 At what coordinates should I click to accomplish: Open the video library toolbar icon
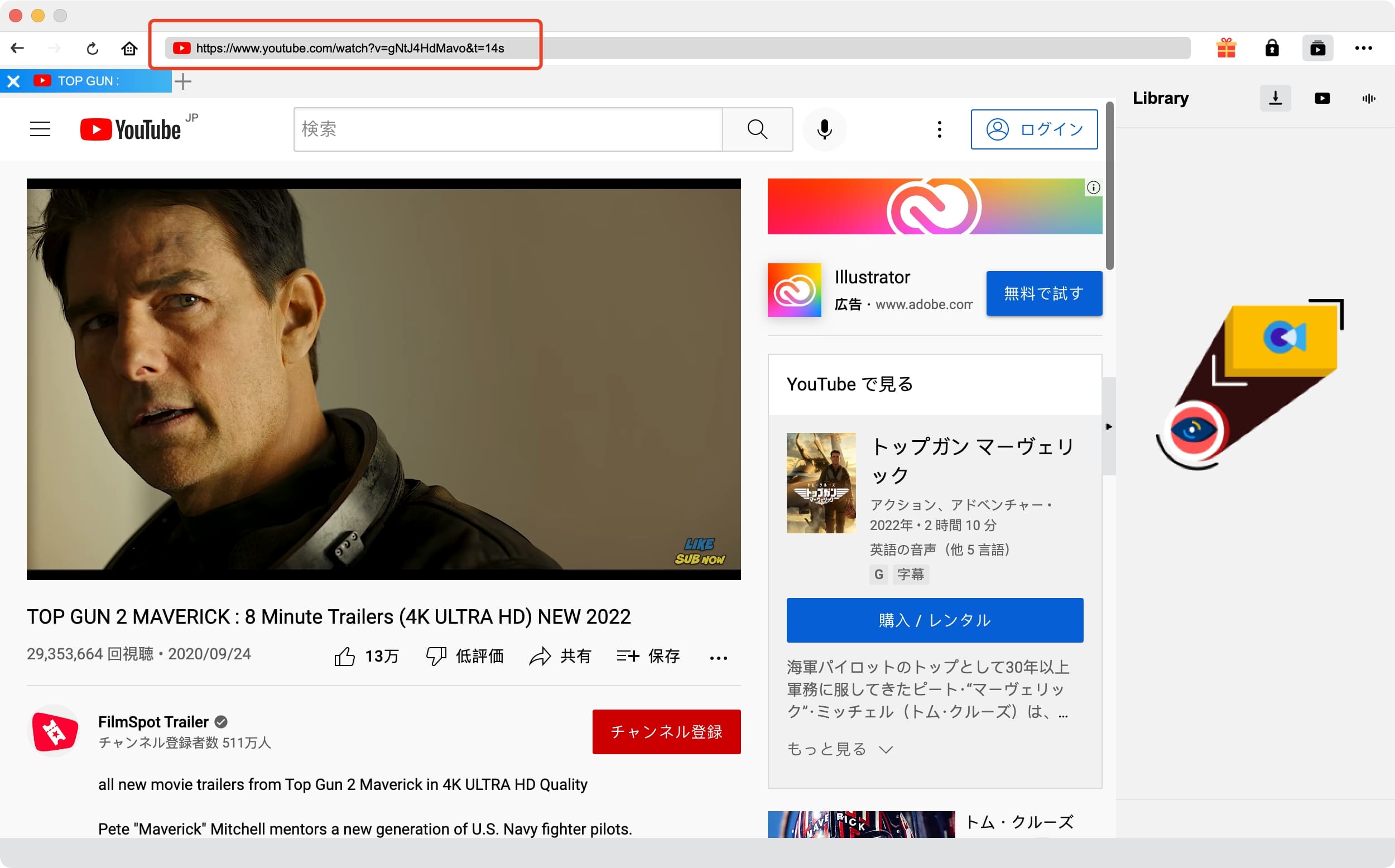click(1317, 48)
